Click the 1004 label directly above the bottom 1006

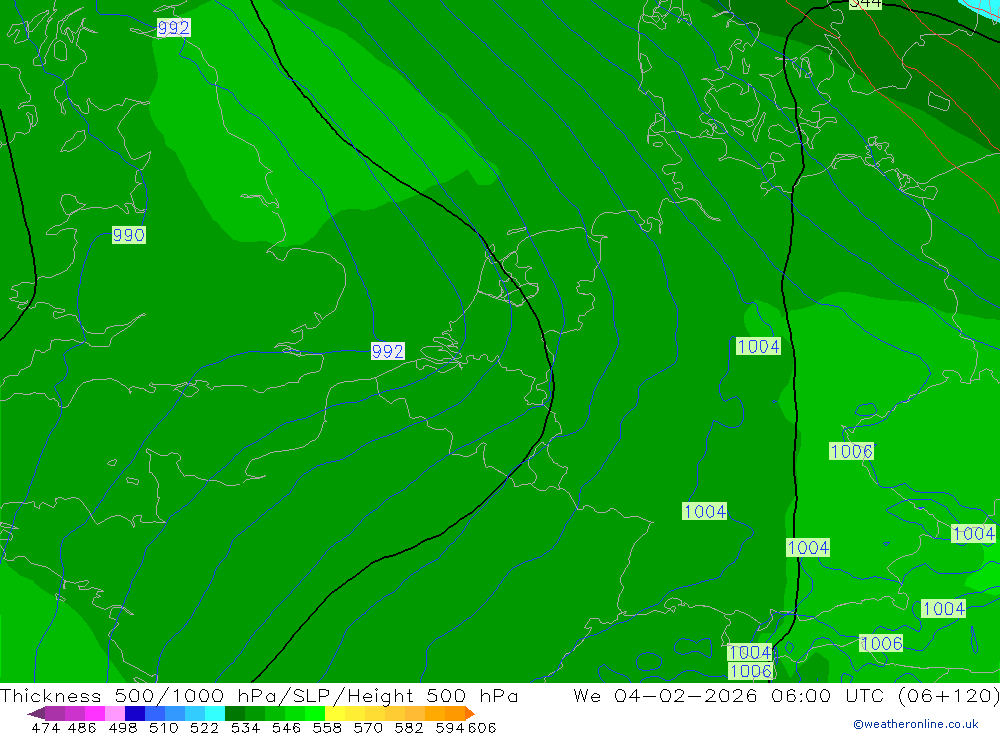pos(750,653)
